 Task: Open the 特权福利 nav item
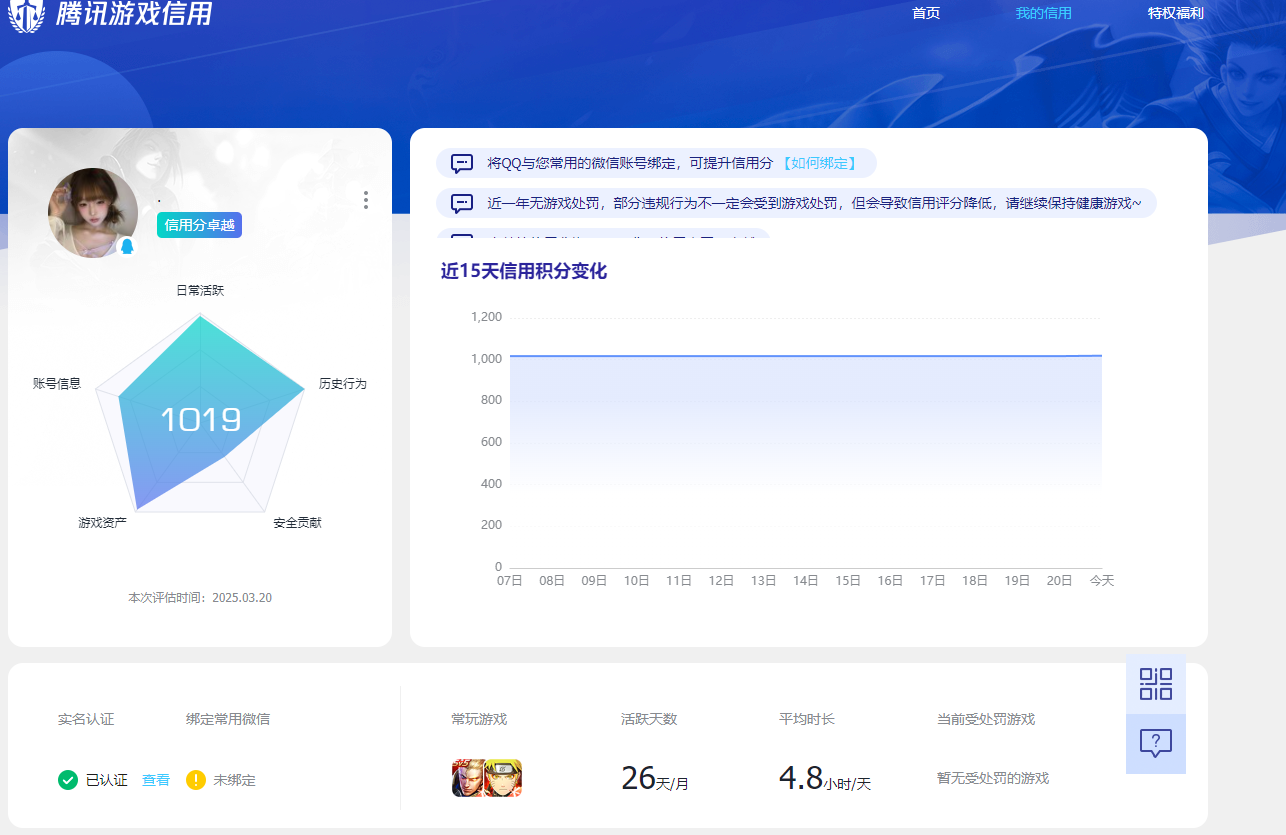(x=1176, y=13)
